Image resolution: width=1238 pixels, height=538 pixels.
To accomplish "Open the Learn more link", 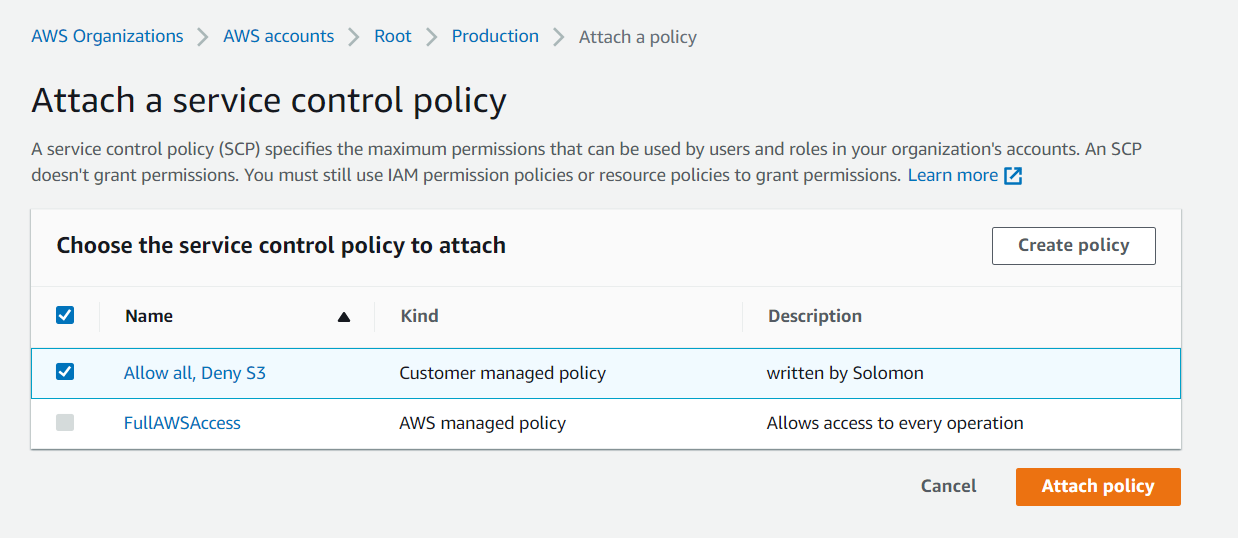I will click(x=953, y=175).
